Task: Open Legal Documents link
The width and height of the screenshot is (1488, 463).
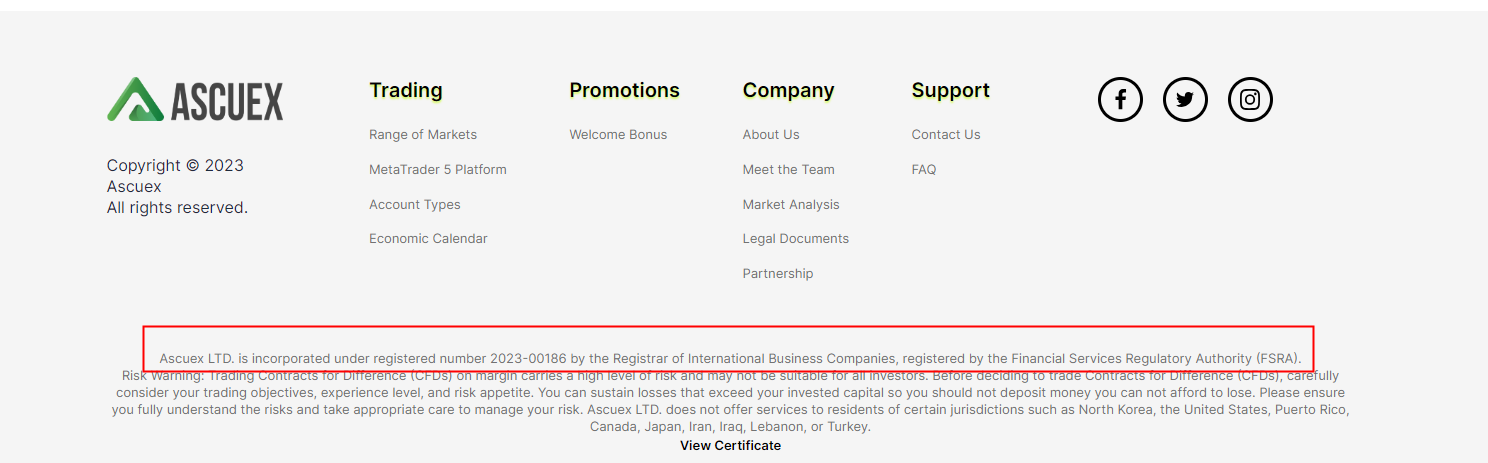Action: [795, 239]
